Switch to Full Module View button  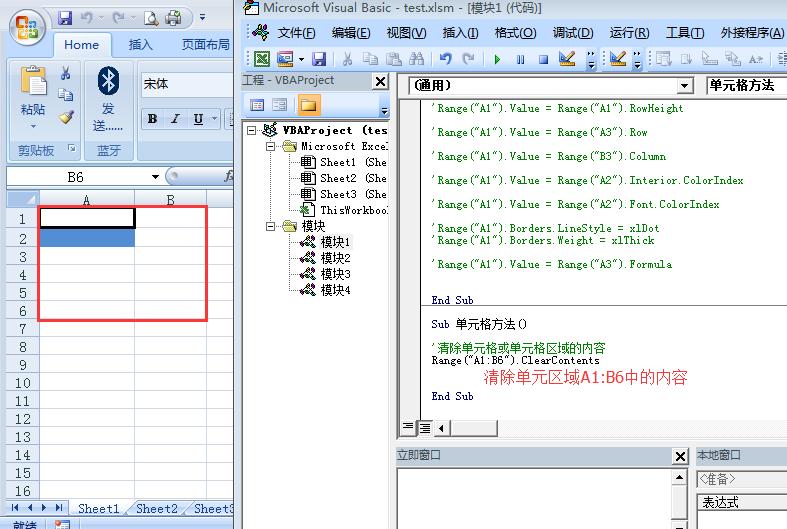point(425,428)
